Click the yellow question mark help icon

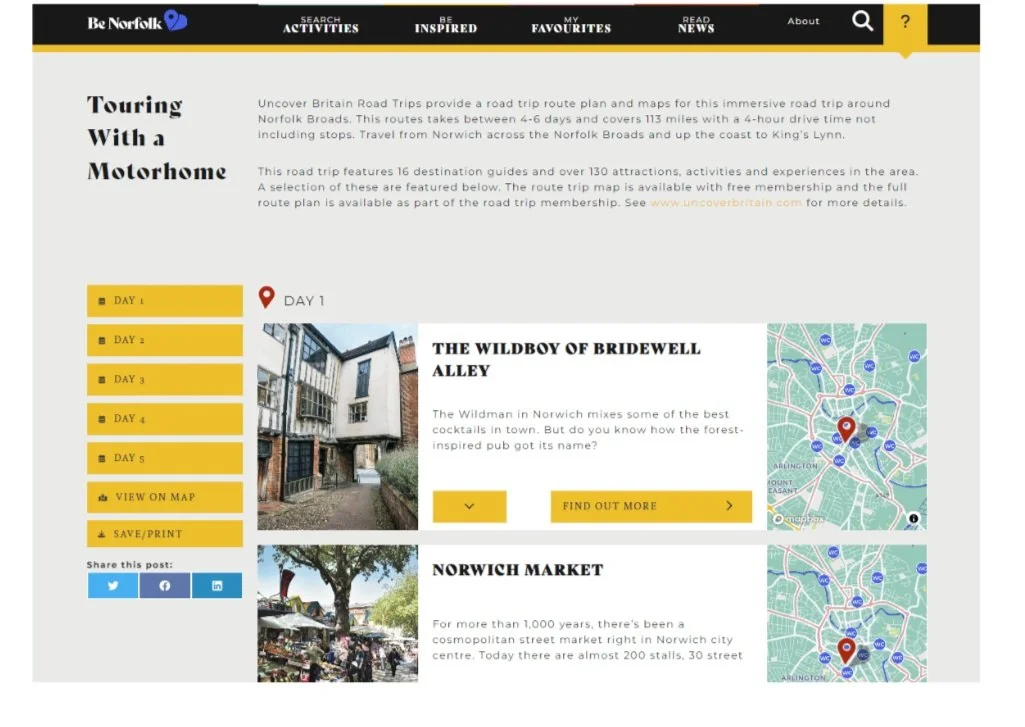[905, 24]
